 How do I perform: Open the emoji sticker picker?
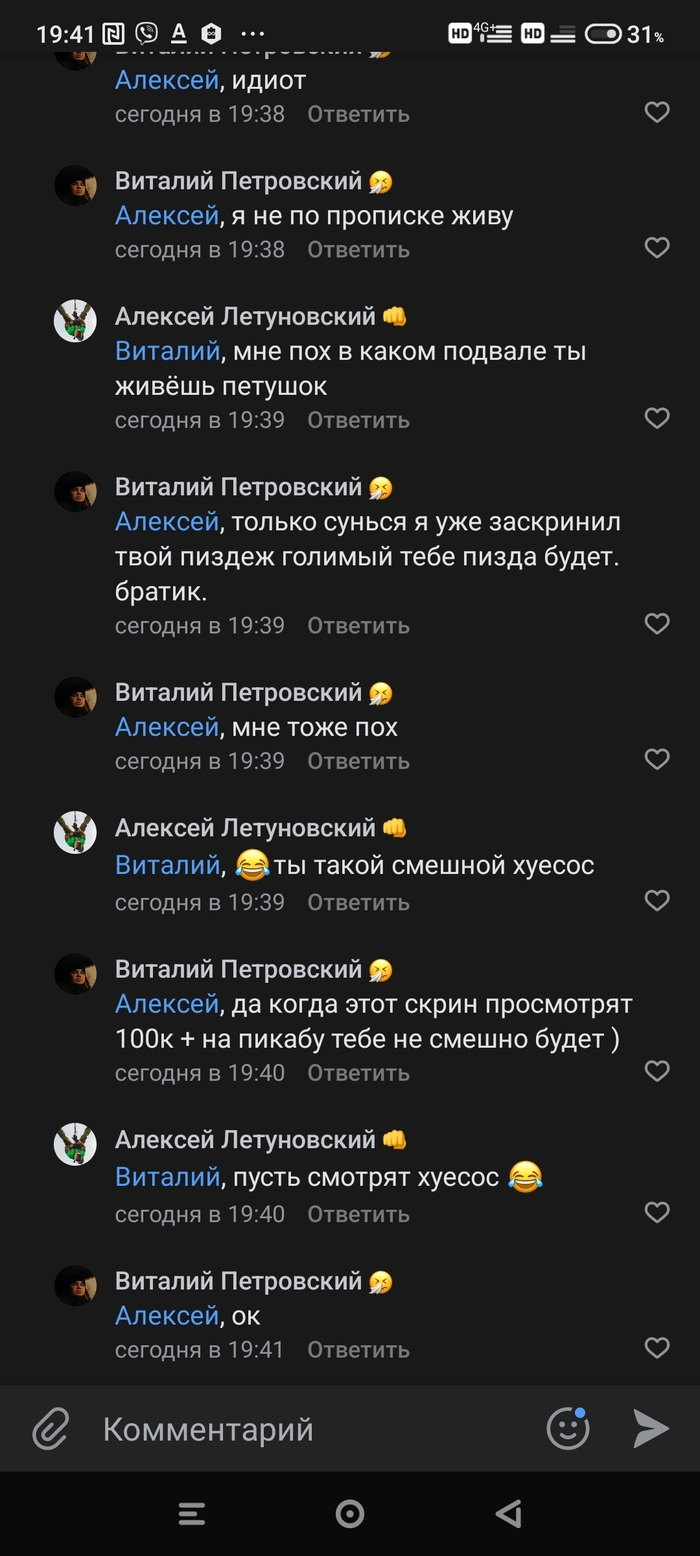tap(568, 1428)
